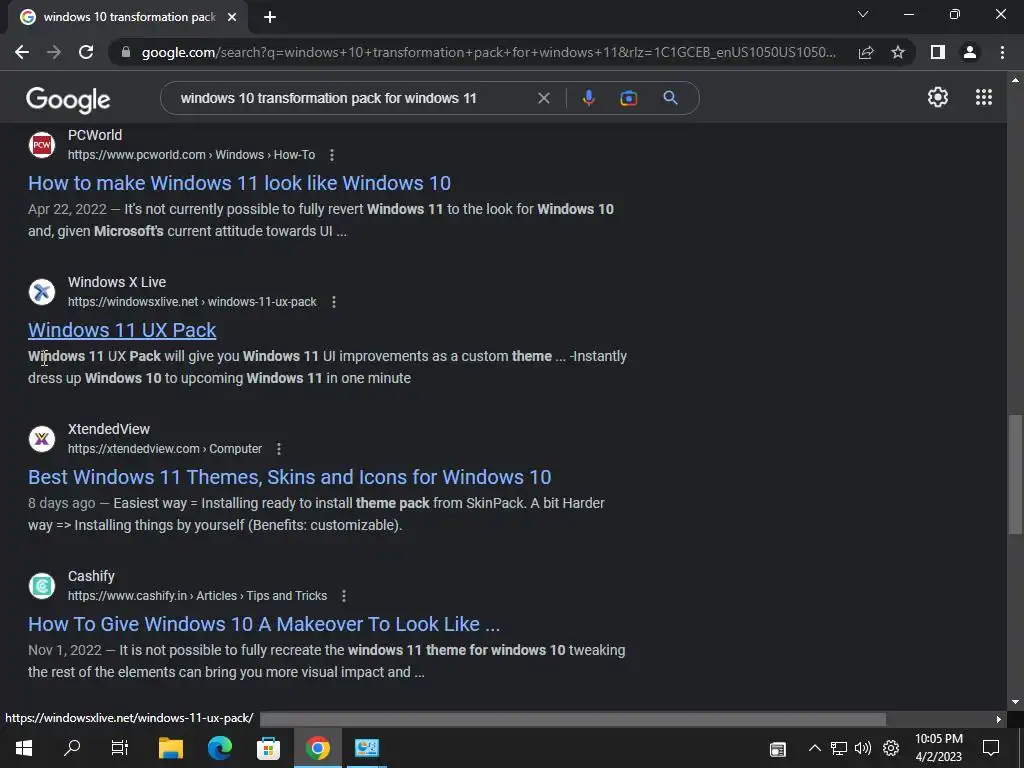Open the Windows 11 UX Pack link
1024x768 pixels.
pos(122,330)
